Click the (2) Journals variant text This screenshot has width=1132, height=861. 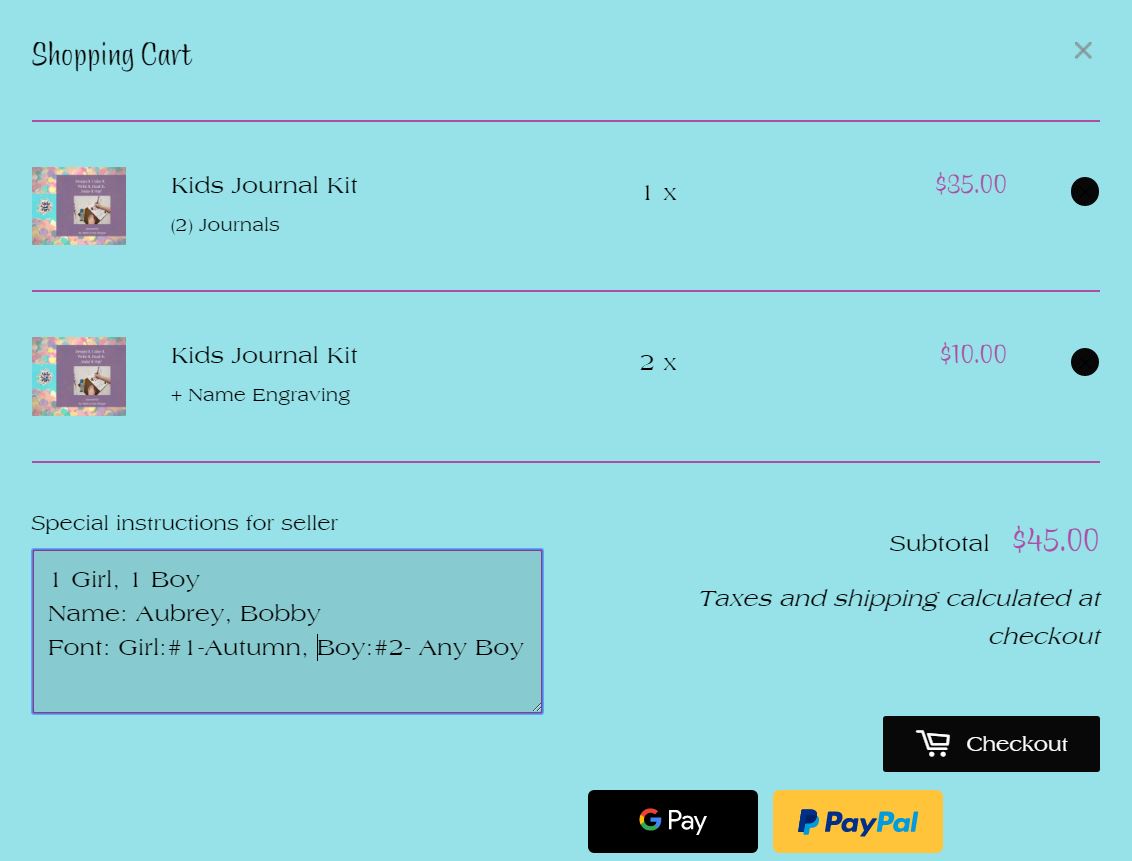[x=225, y=225]
